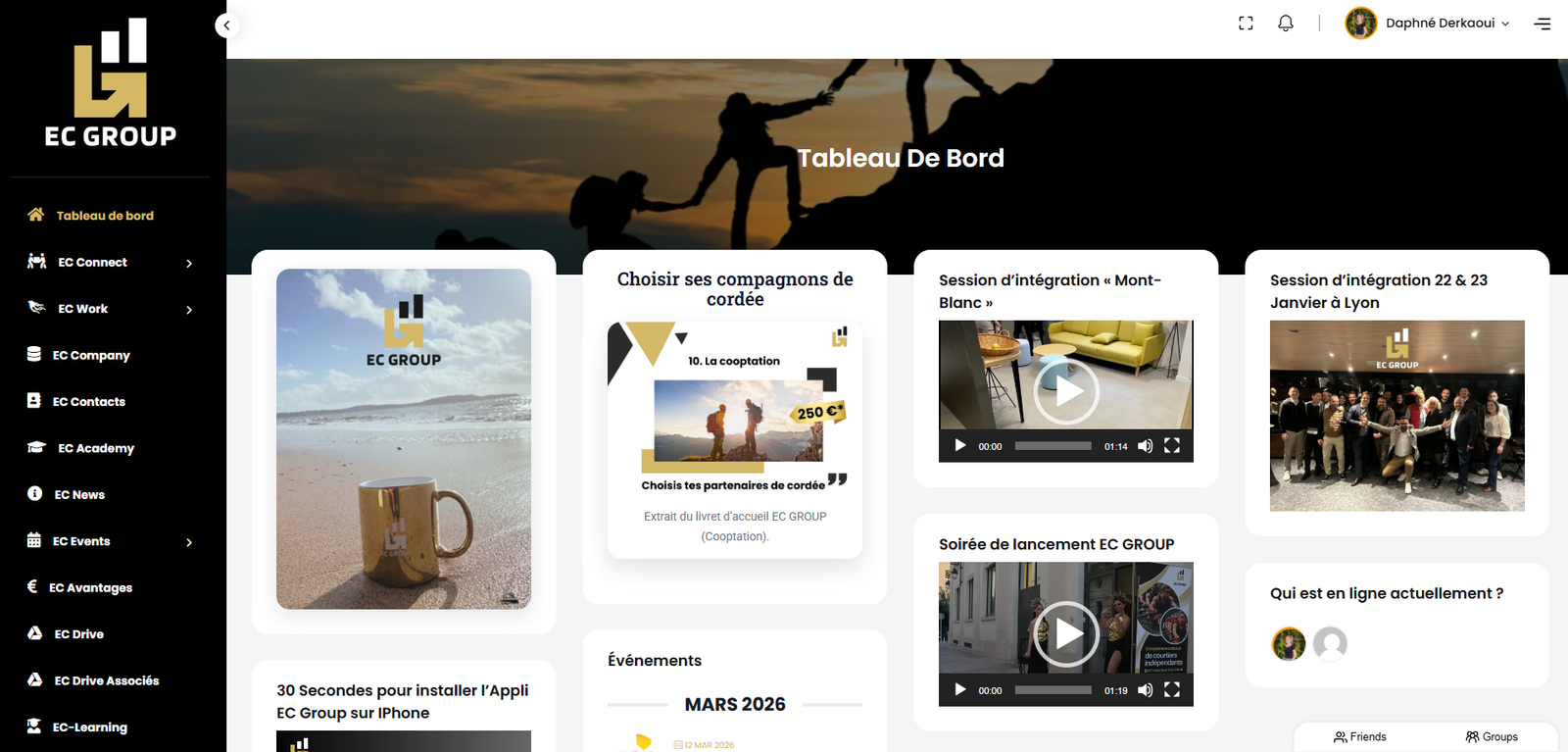Screen dimensions: 1568x752
Task: Click the second online user's grey avatar
Action: [x=1330, y=644]
